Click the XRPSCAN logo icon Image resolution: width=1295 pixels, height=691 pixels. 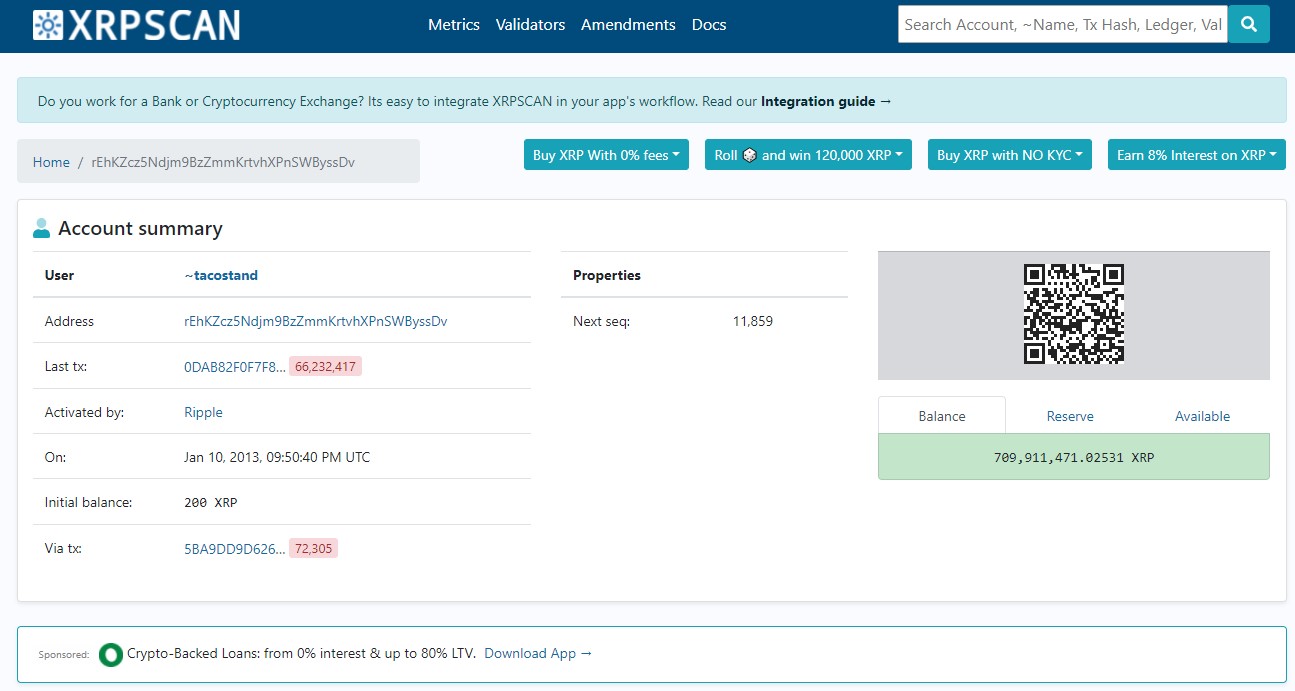(48, 25)
